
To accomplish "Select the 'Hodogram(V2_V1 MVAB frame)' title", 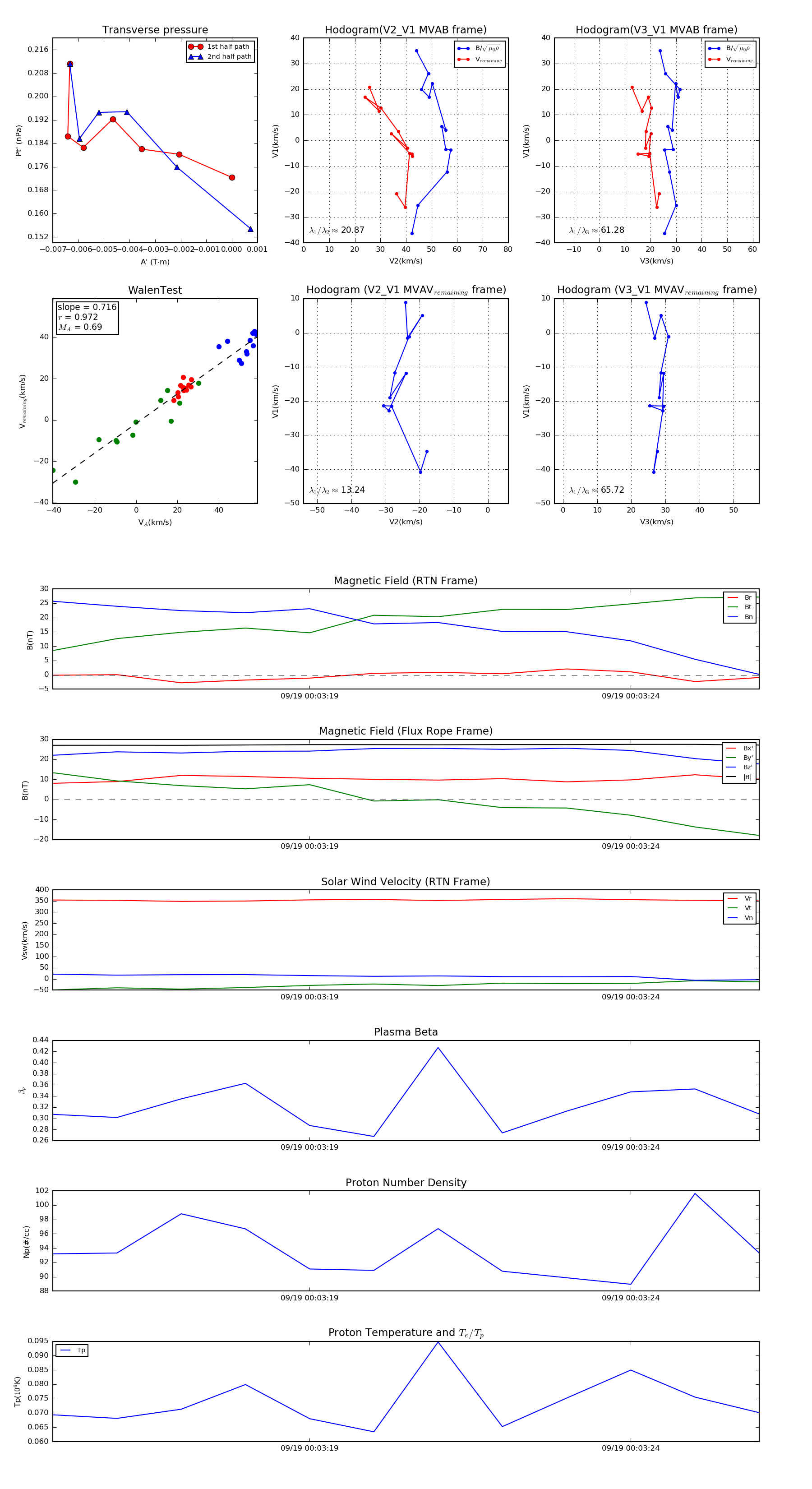I will (406, 30).
